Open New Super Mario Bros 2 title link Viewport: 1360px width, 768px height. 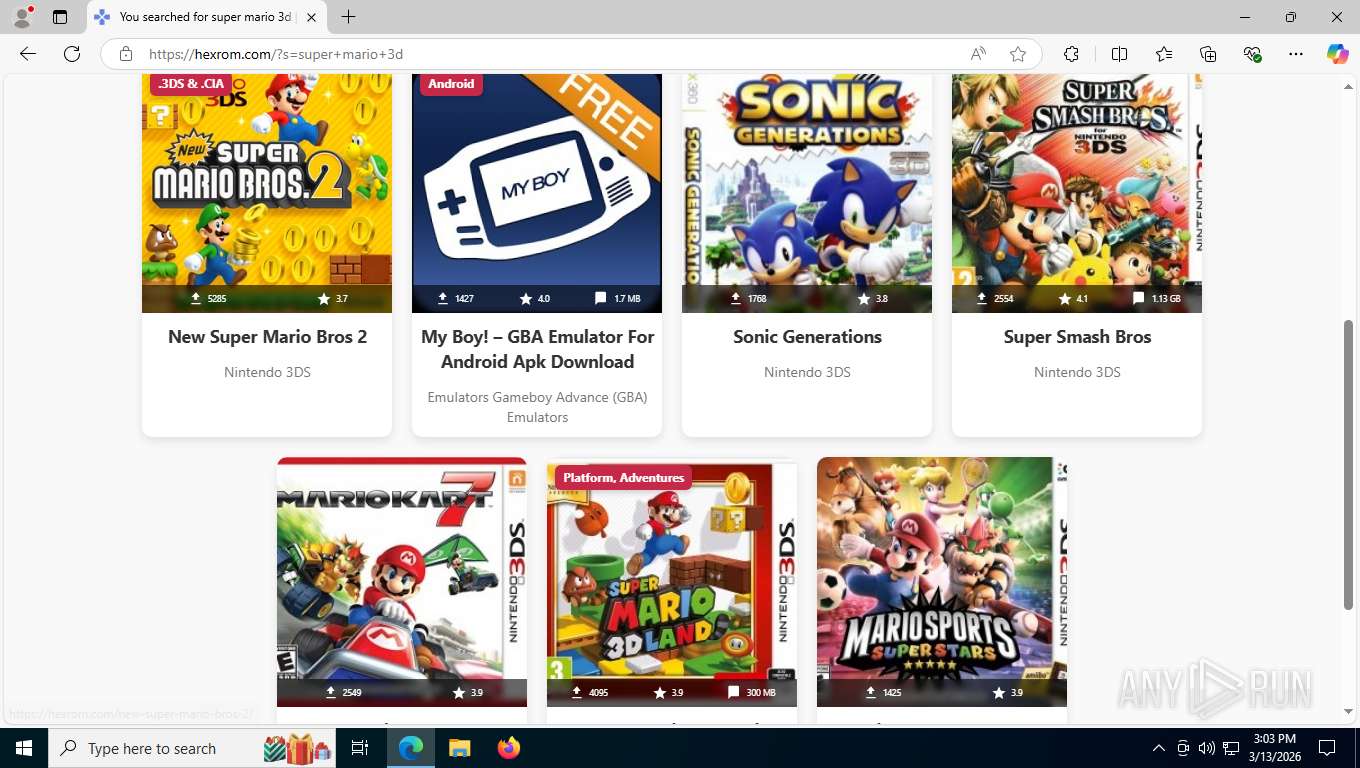point(267,337)
